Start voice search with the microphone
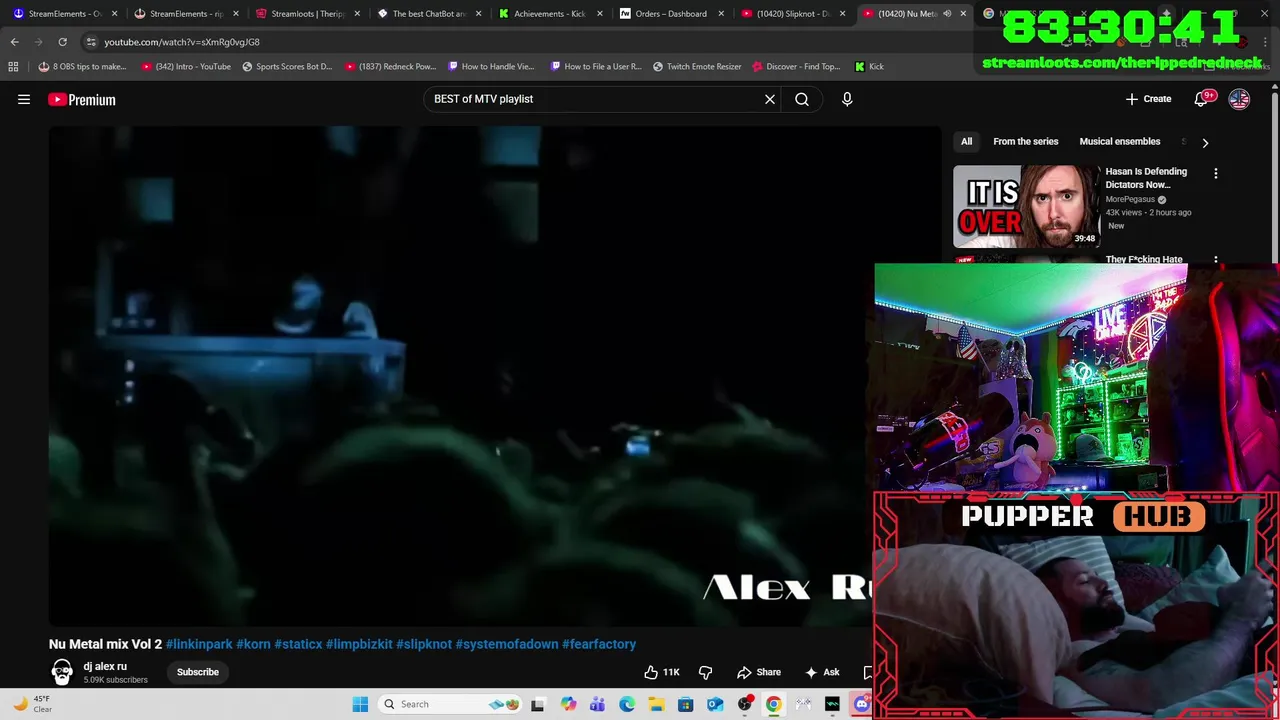Viewport: 1280px width, 720px height. 847,99
